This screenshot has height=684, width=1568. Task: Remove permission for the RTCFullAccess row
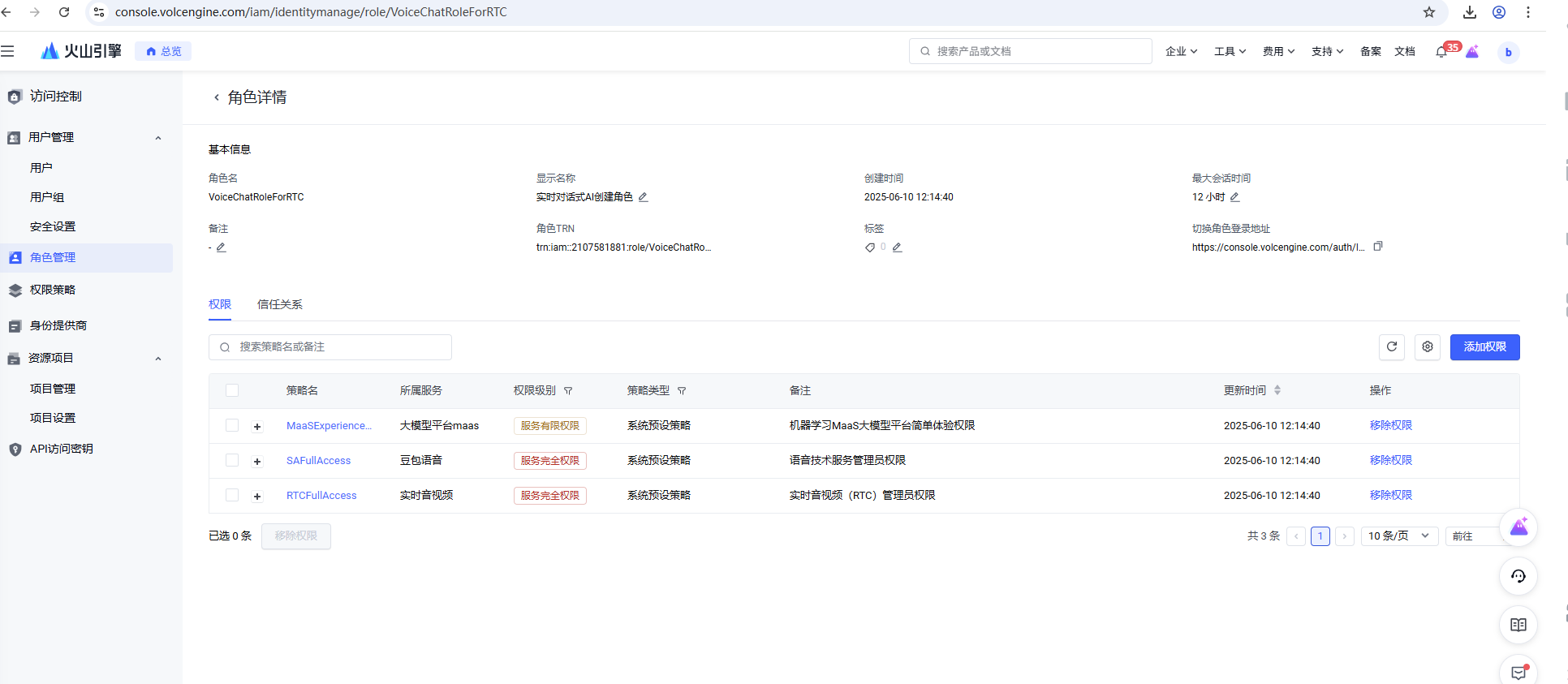click(x=1390, y=495)
